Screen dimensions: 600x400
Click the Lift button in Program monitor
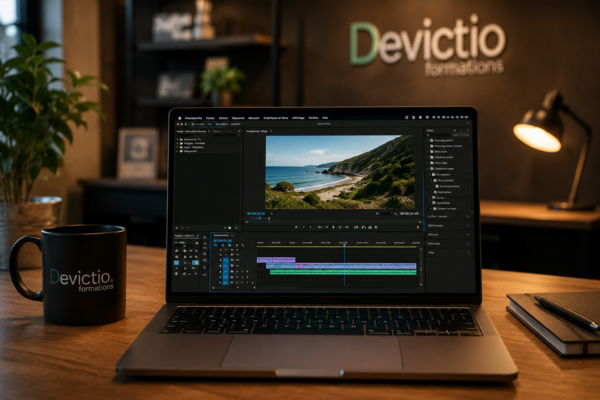tap(356, 227)
